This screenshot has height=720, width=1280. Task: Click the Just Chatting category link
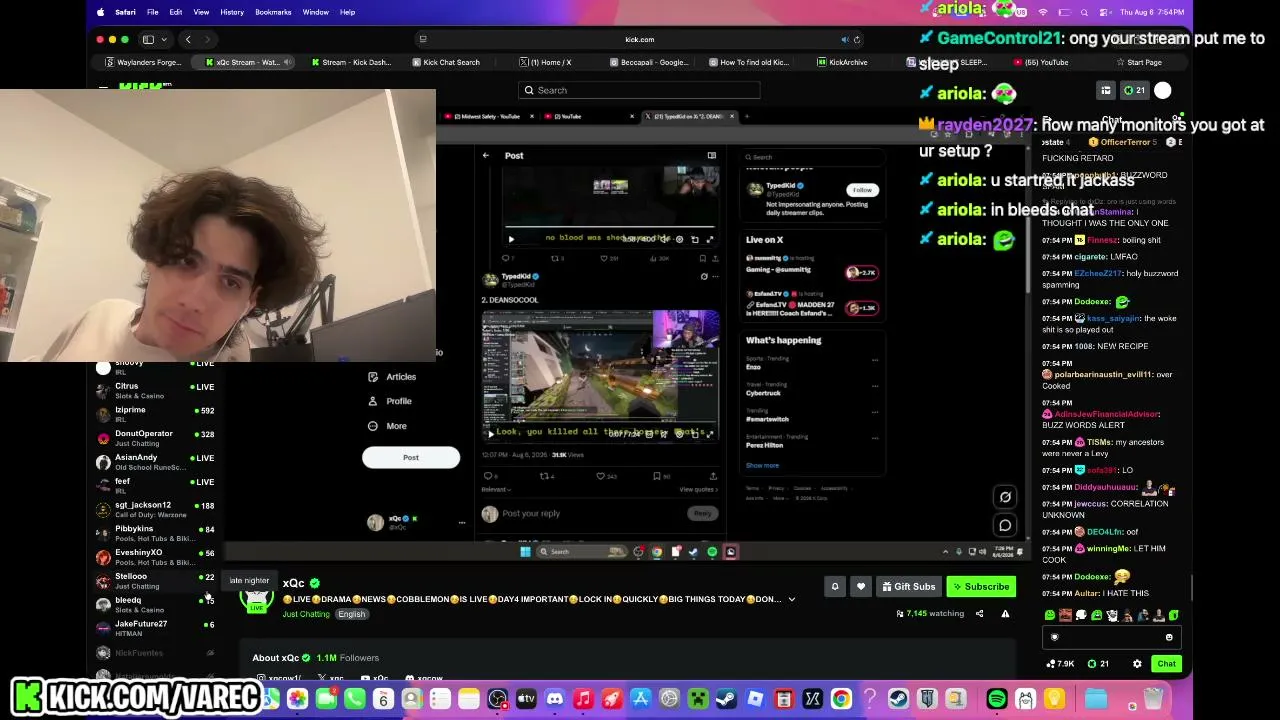click(306, 614)
